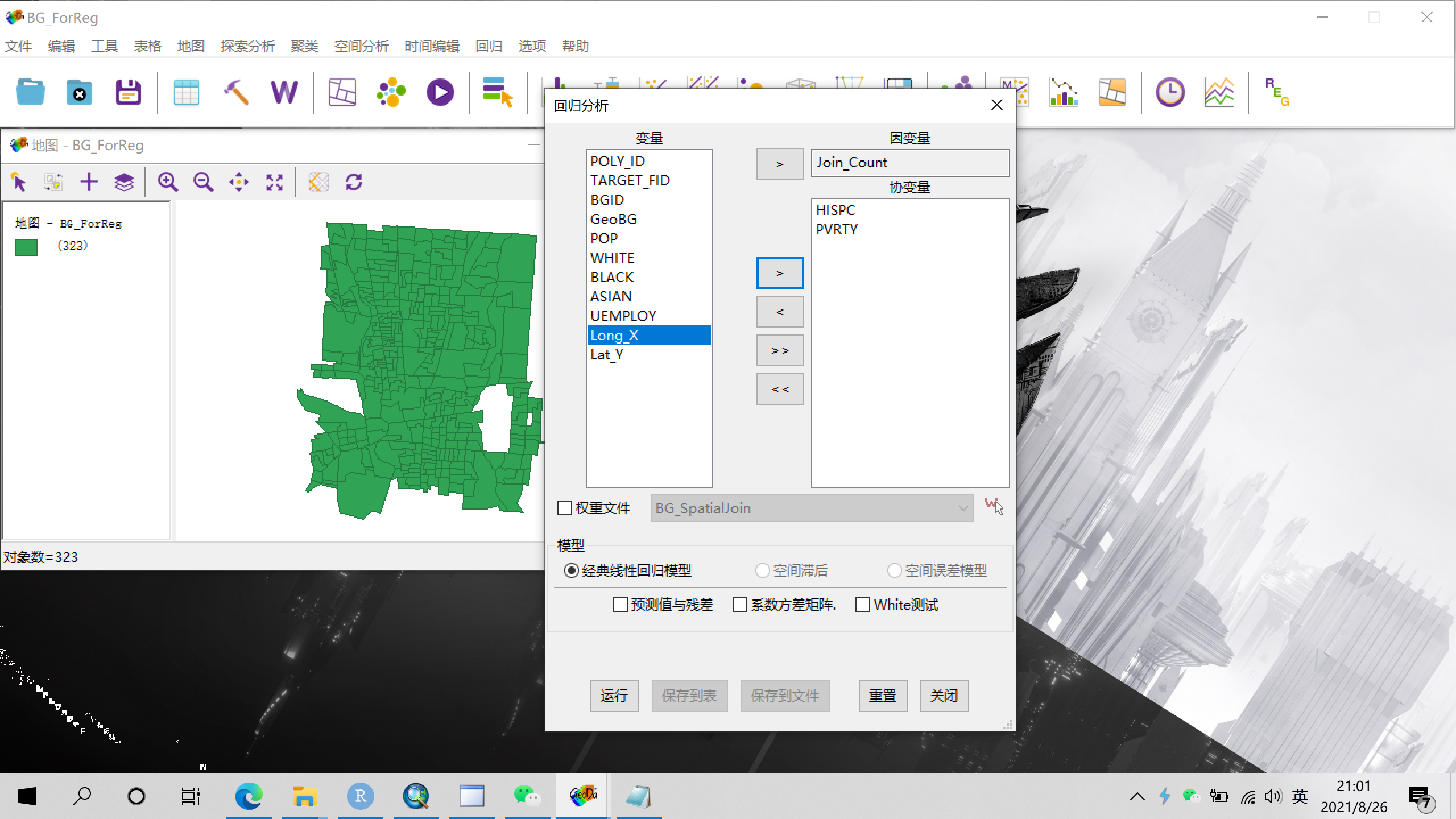Tick the 预测值与残差 checkbox
Screen dimensions: 1456x819
click(620, 605)
